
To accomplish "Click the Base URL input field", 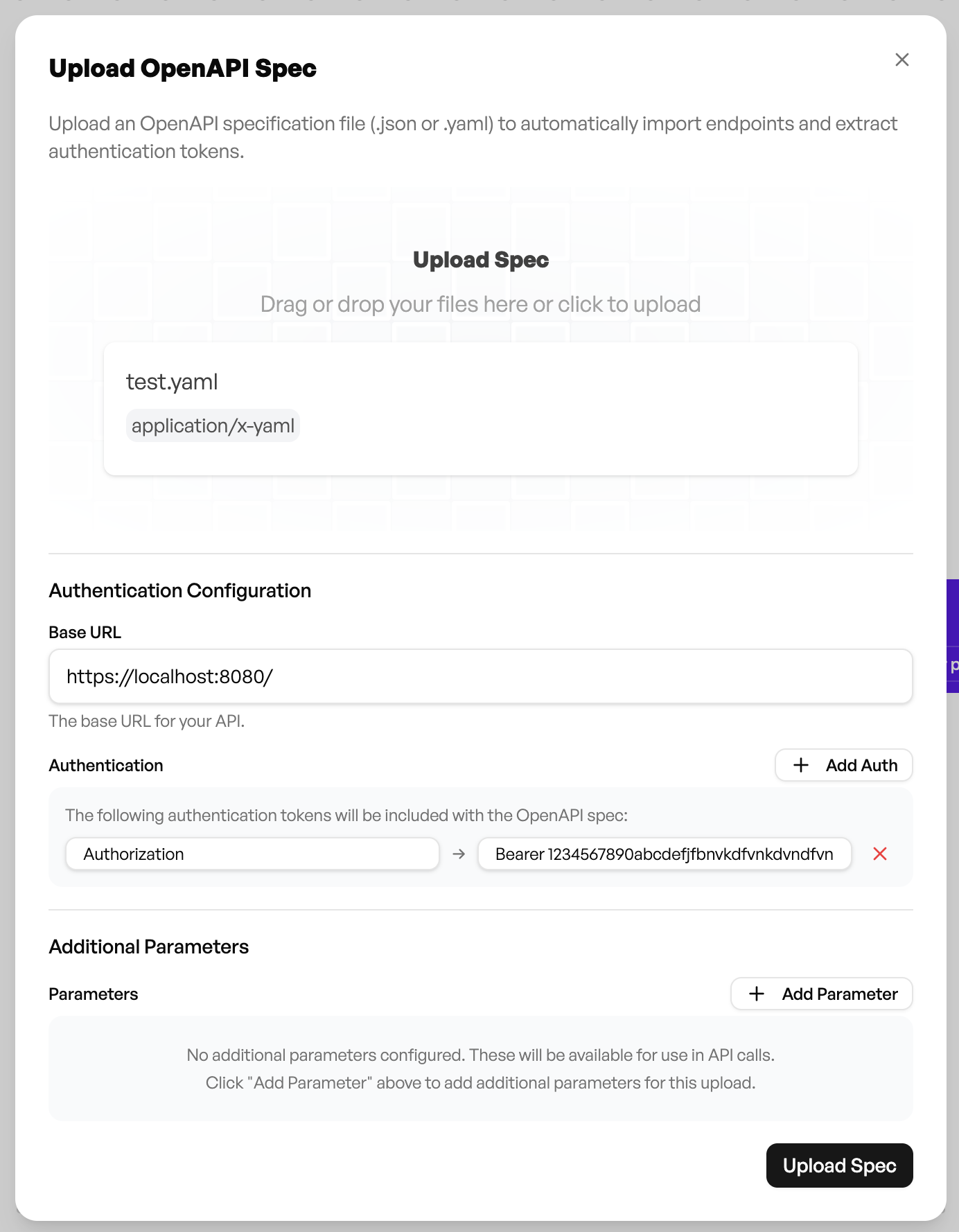I will click(481, 676).
